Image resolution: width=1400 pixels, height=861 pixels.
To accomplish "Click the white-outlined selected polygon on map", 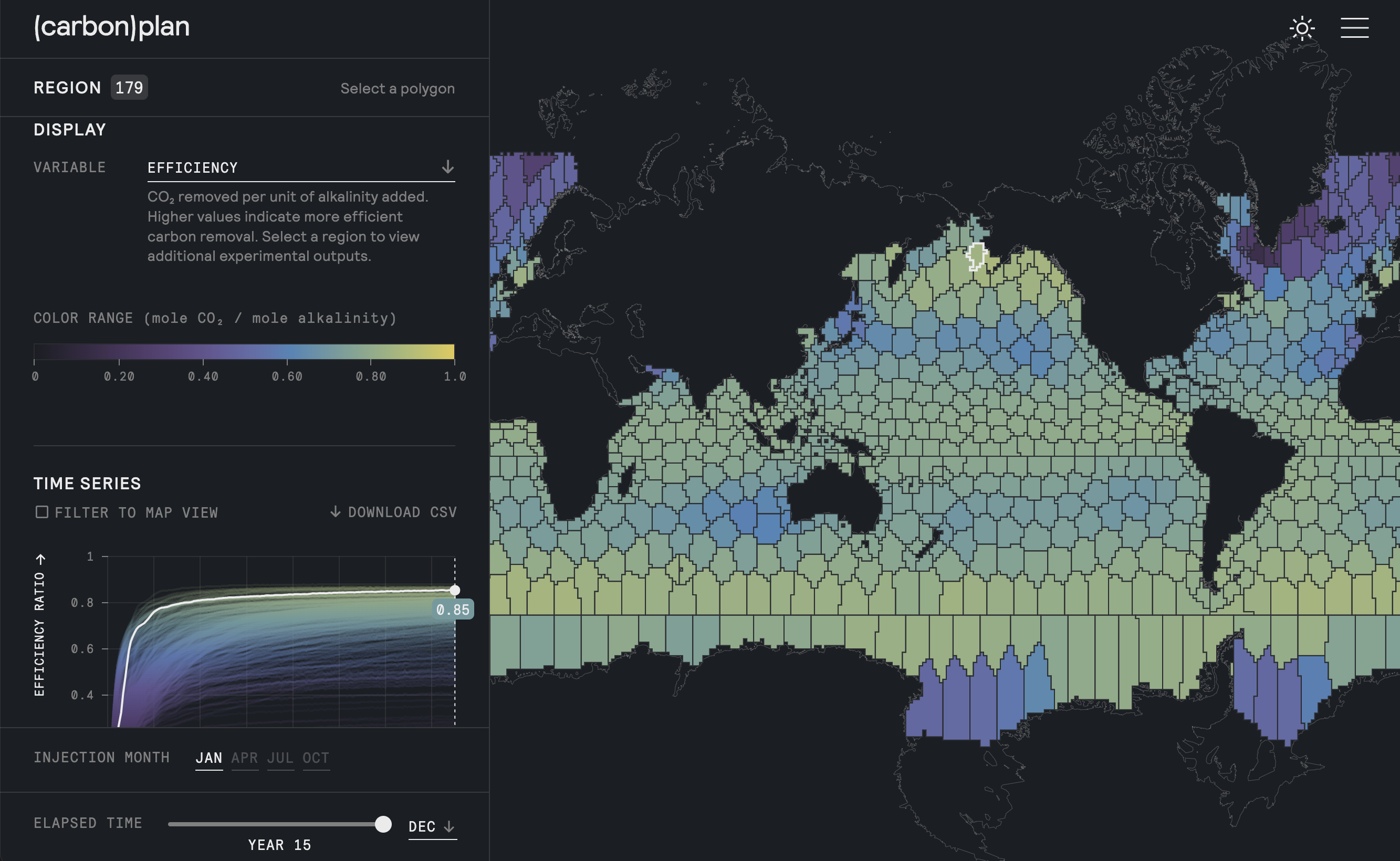I will [x=976, y=256].
